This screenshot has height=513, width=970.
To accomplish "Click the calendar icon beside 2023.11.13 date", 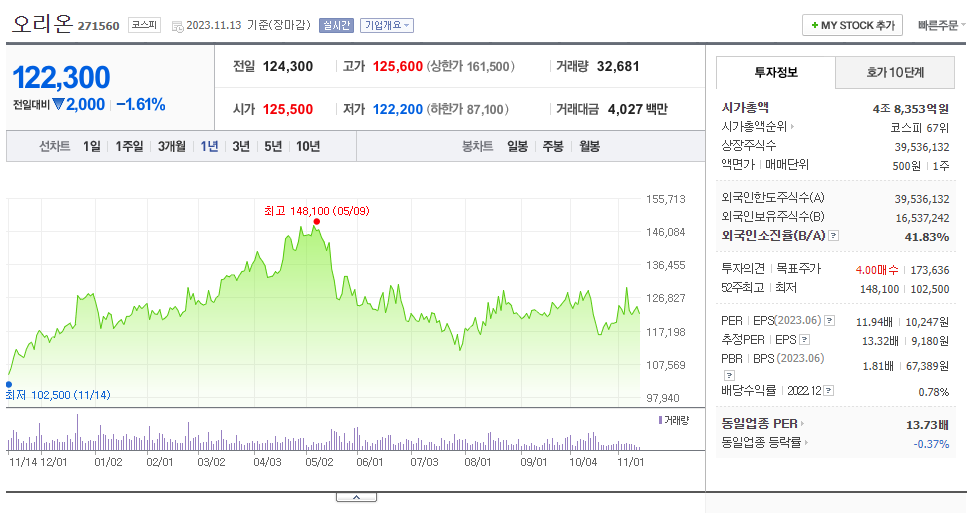I will click(x=178, y=26).
